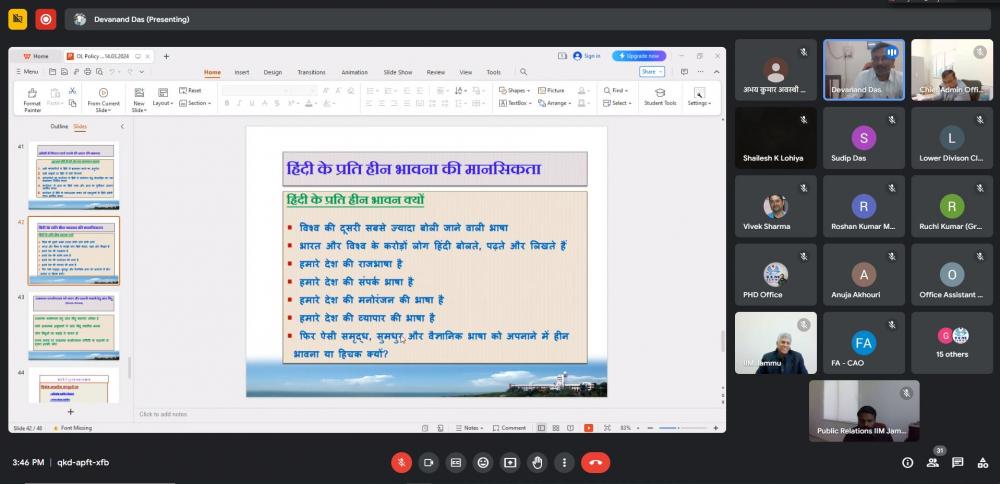This screenshot has height=484, width=1000.
Task: Click Sign in link
Action: point(587,56)
